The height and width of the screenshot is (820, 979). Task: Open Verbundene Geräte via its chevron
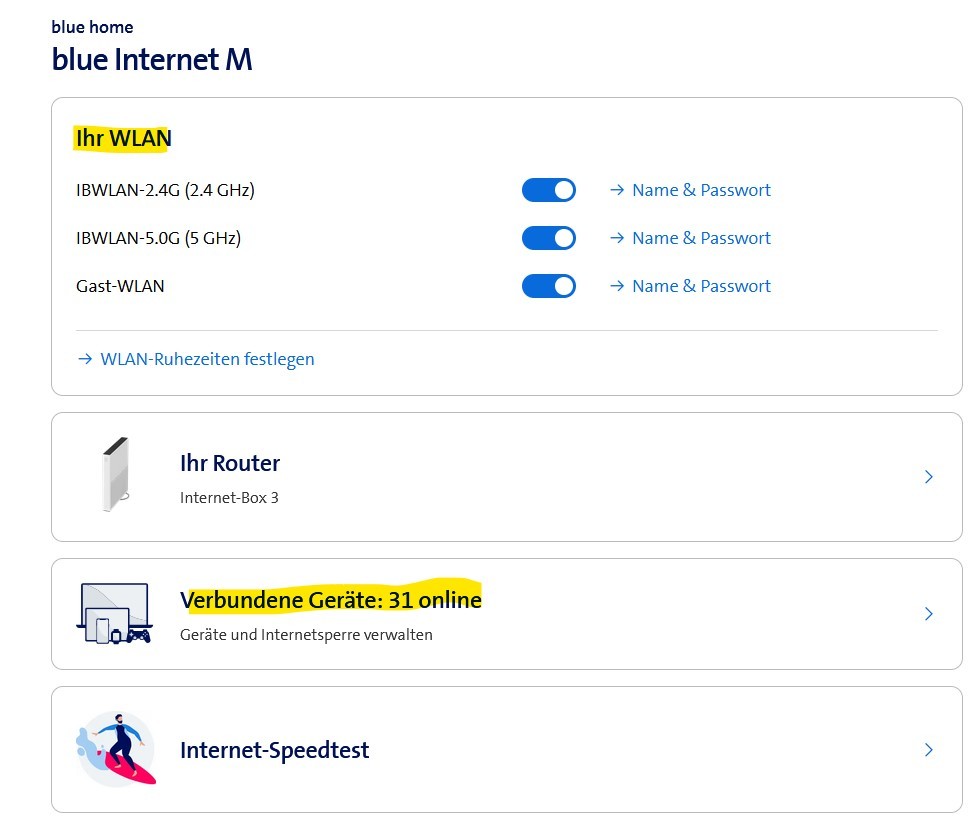point(929,613)
